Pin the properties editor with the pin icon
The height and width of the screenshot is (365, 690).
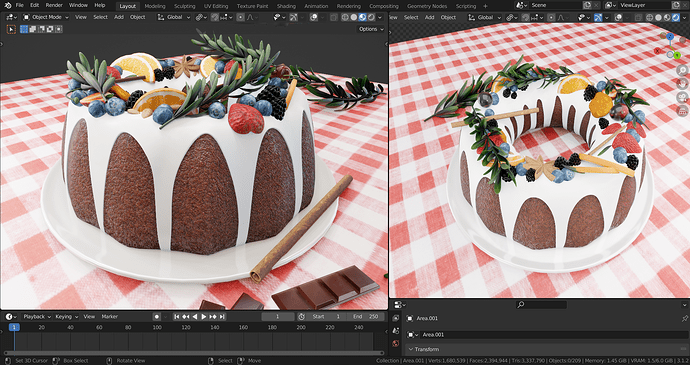[x=684, y=318]
